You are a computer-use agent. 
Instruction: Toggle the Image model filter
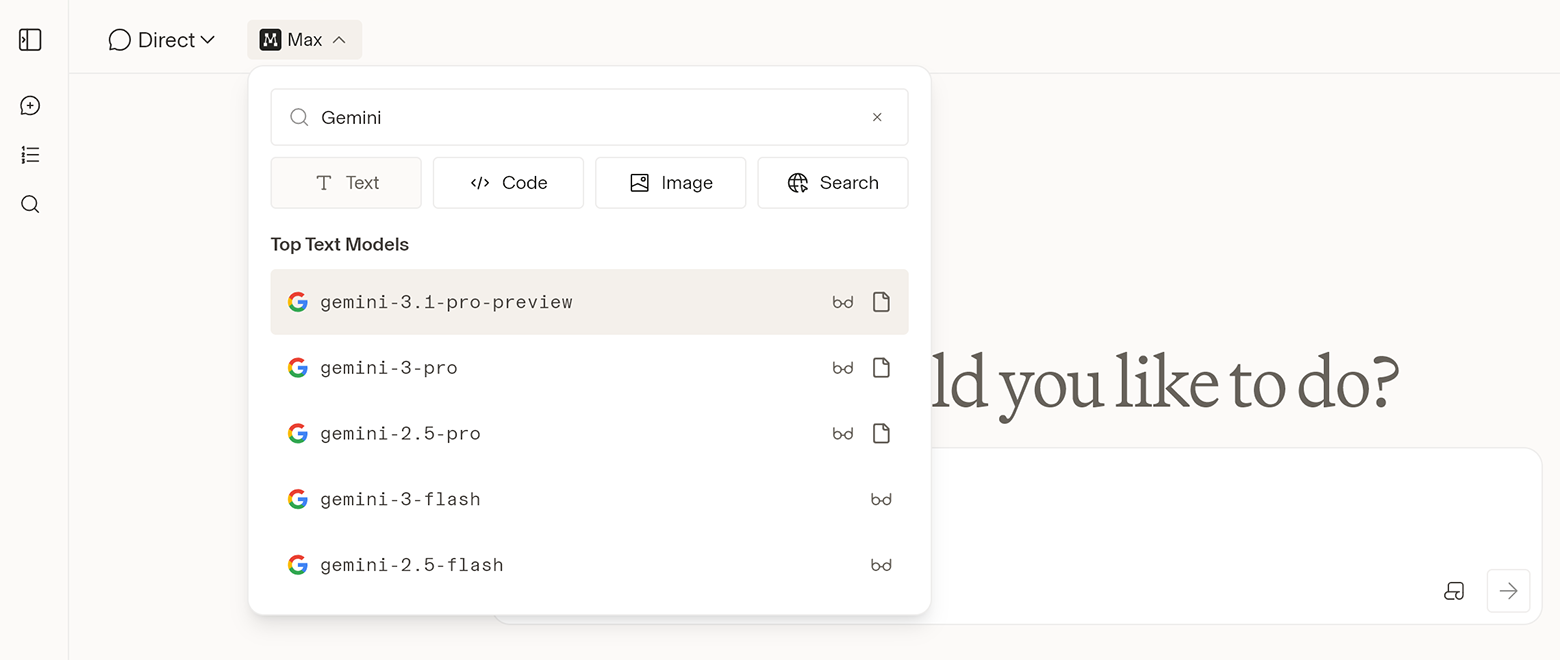coord(670,183)
